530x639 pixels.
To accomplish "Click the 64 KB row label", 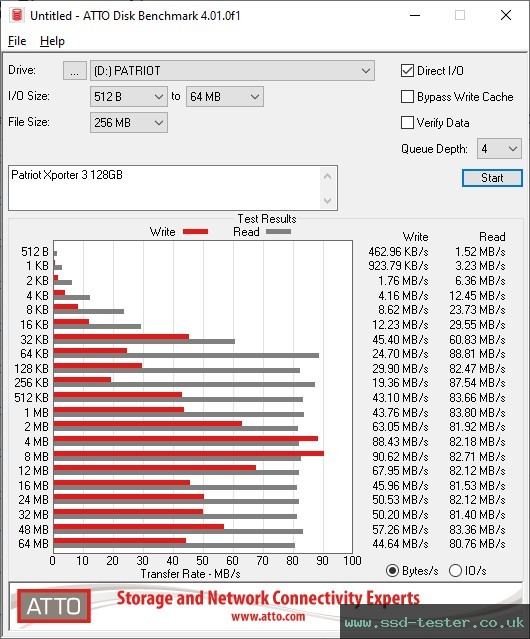I will point(34,354).
